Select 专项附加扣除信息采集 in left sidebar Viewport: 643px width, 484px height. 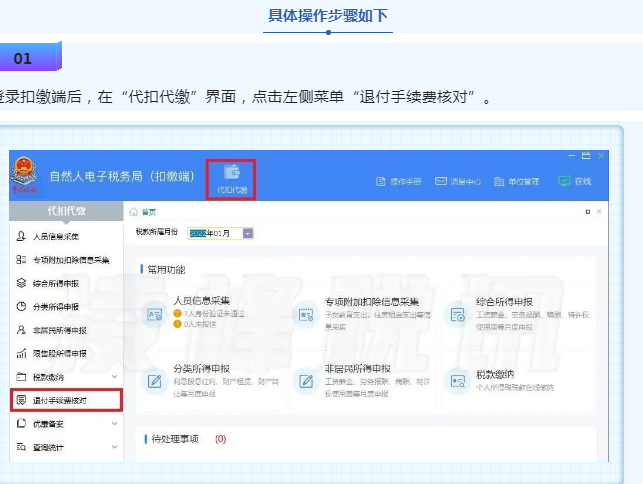[66, 260]
